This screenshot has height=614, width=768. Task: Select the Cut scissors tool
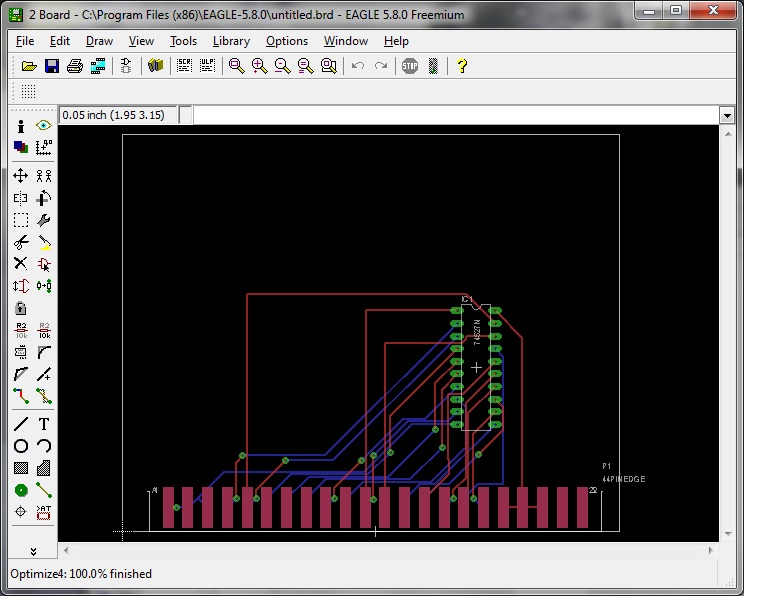pos(21,242)
